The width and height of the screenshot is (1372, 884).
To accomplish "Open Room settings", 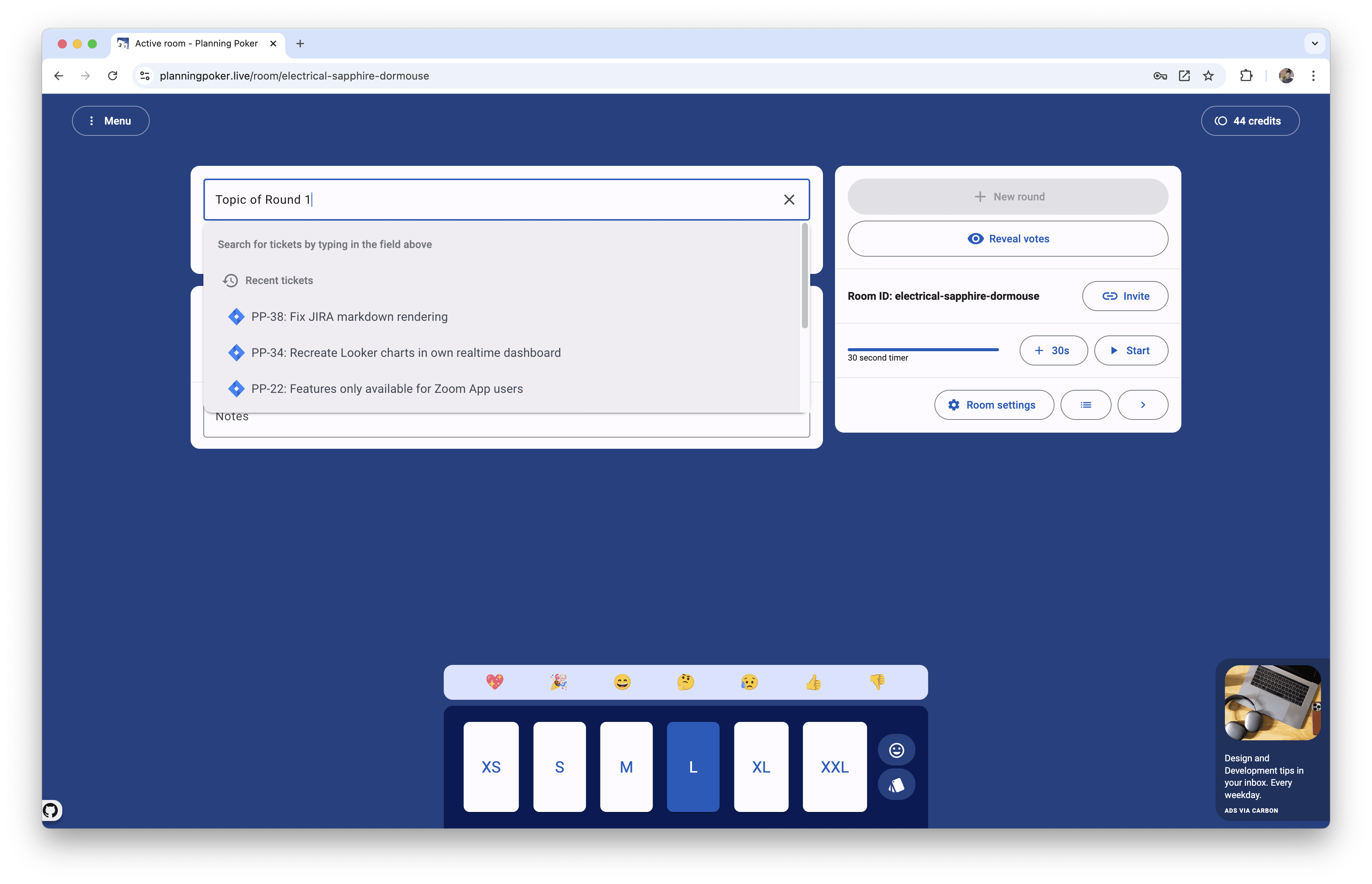I will pos(994,405).
